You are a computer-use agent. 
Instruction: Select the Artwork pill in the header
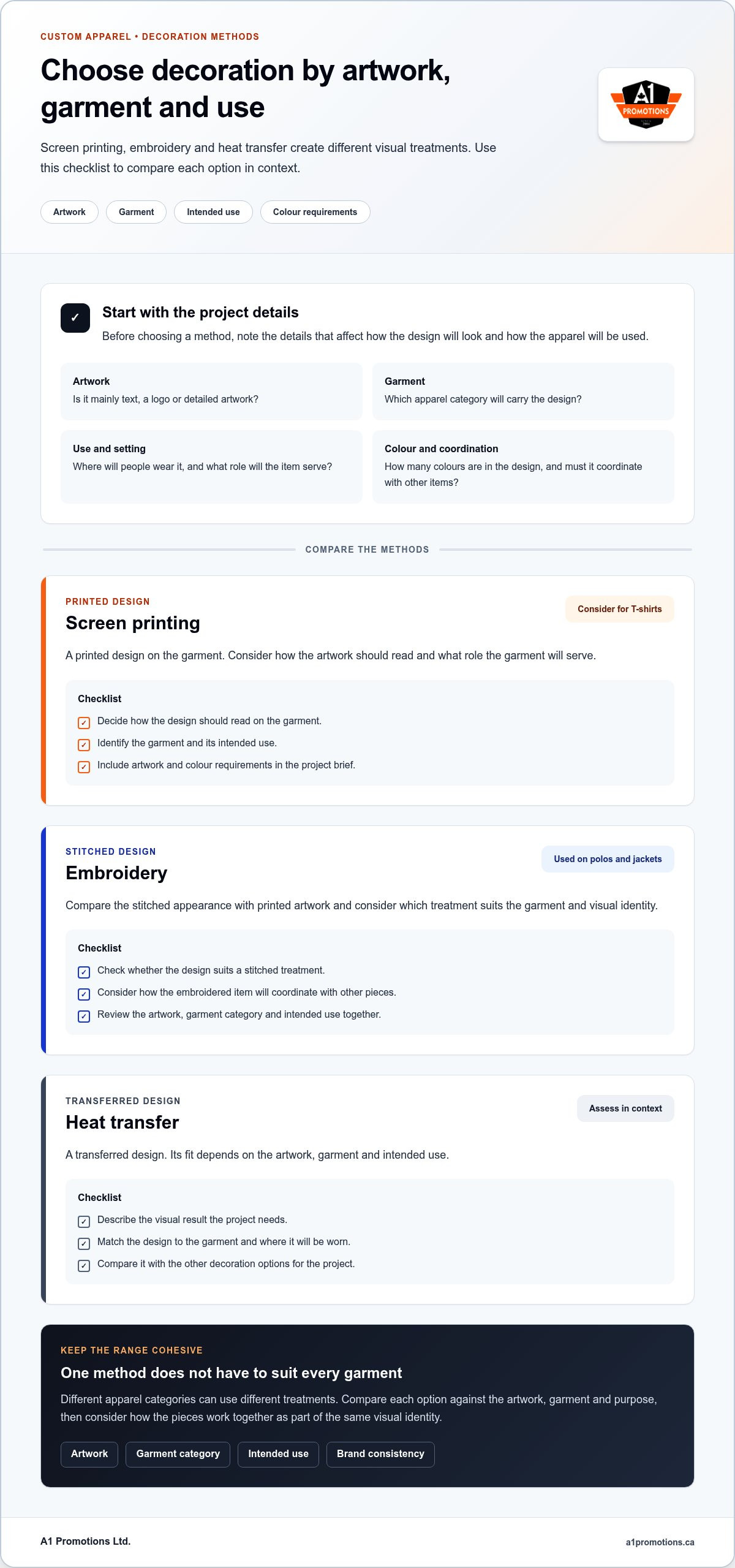pyautogui.click(x=69, y=212)
